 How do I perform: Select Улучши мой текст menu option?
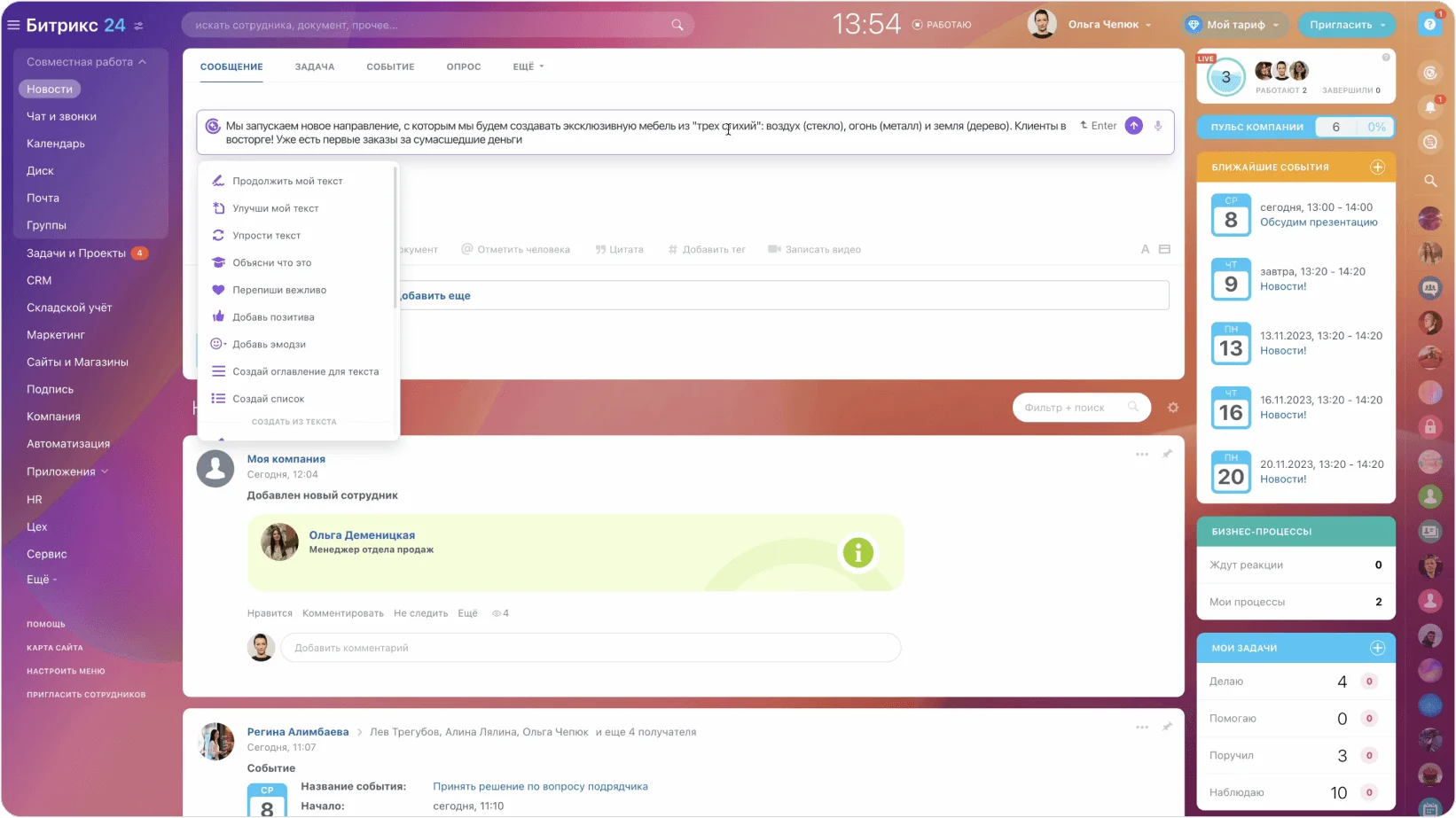click(275, 208)
